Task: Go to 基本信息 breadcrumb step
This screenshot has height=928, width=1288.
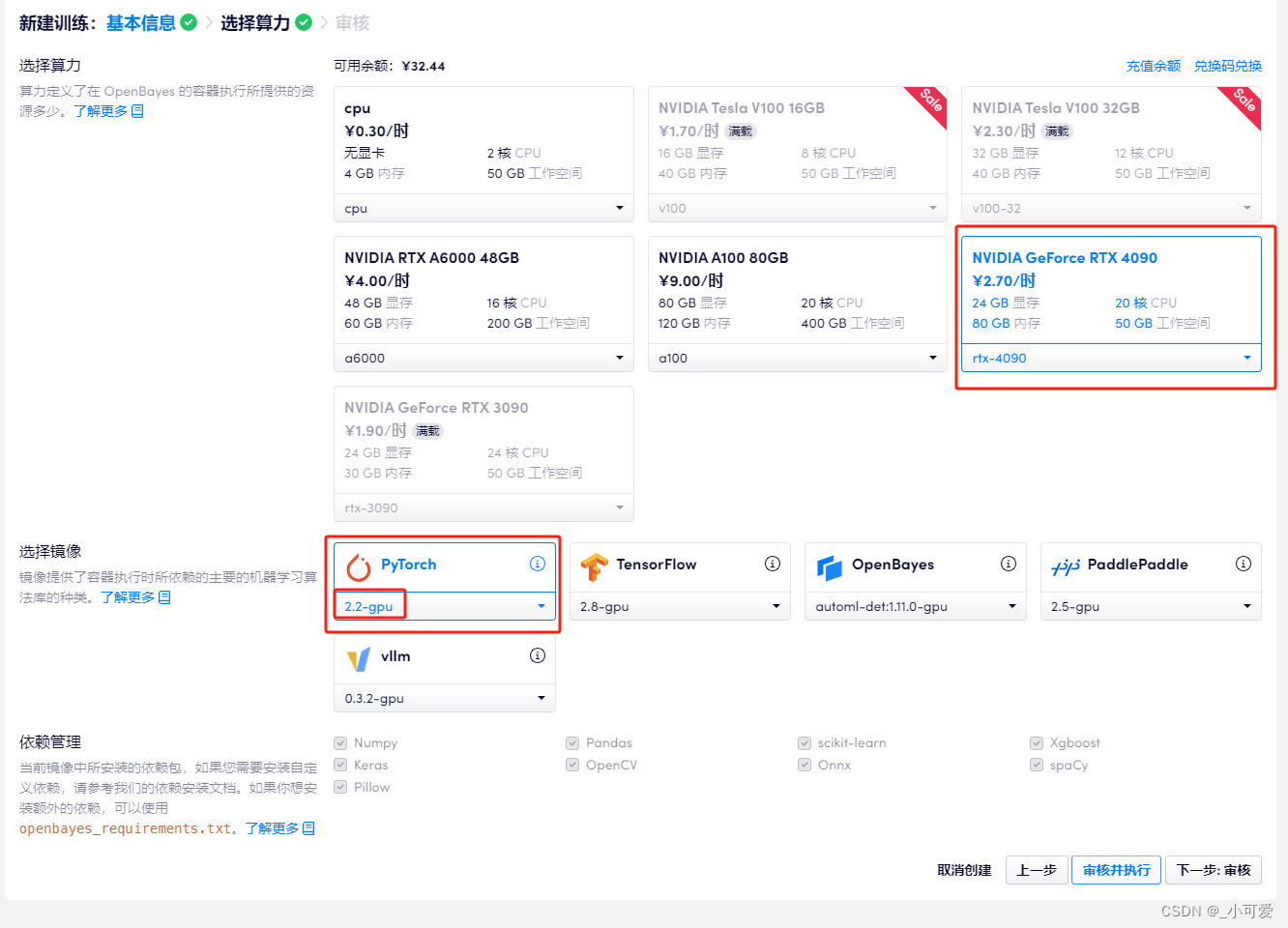Action: (x=141, y=23)
